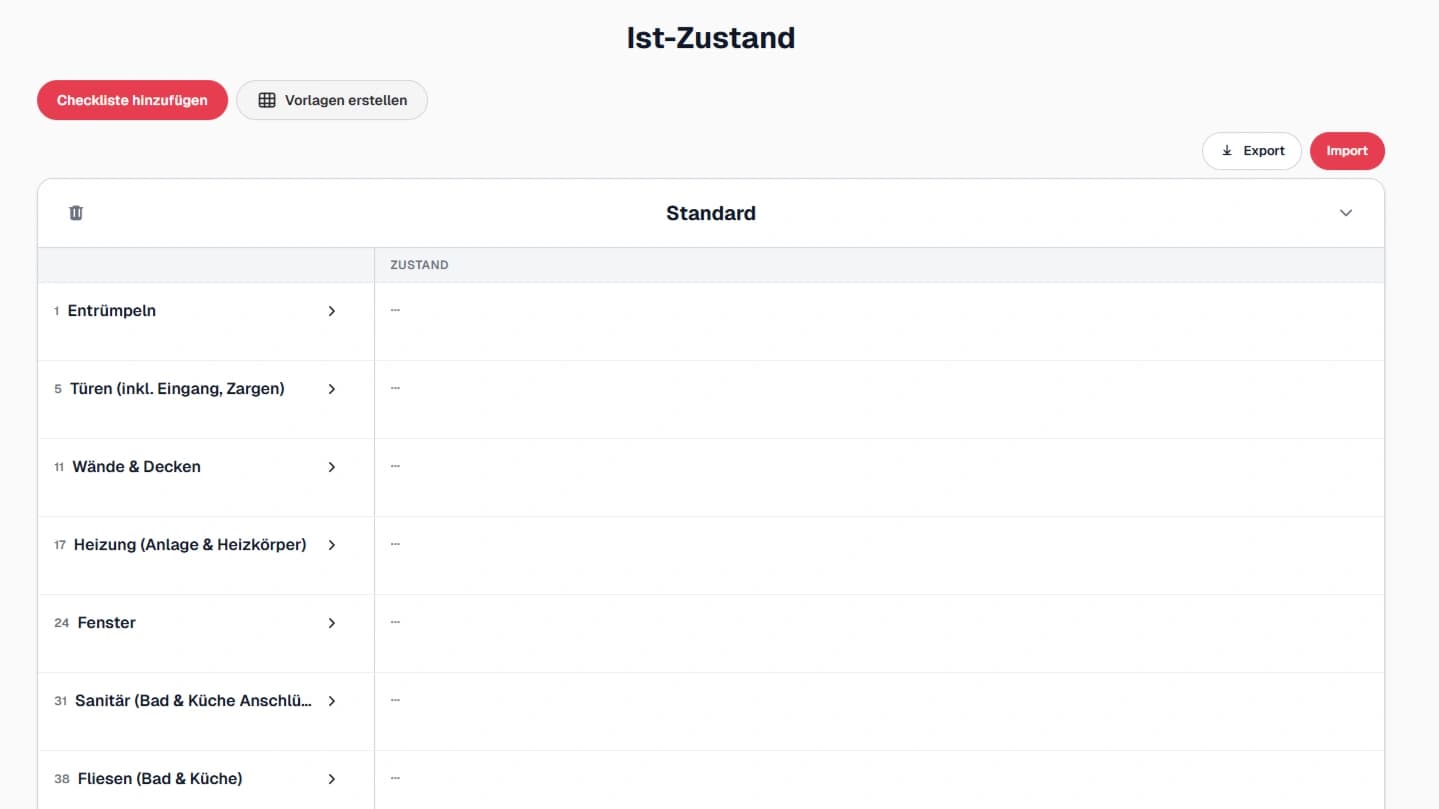This screenshot has width=1439, height=809.
Task: Delete the Standard checklist via trash icon
Action: [76, 213]
